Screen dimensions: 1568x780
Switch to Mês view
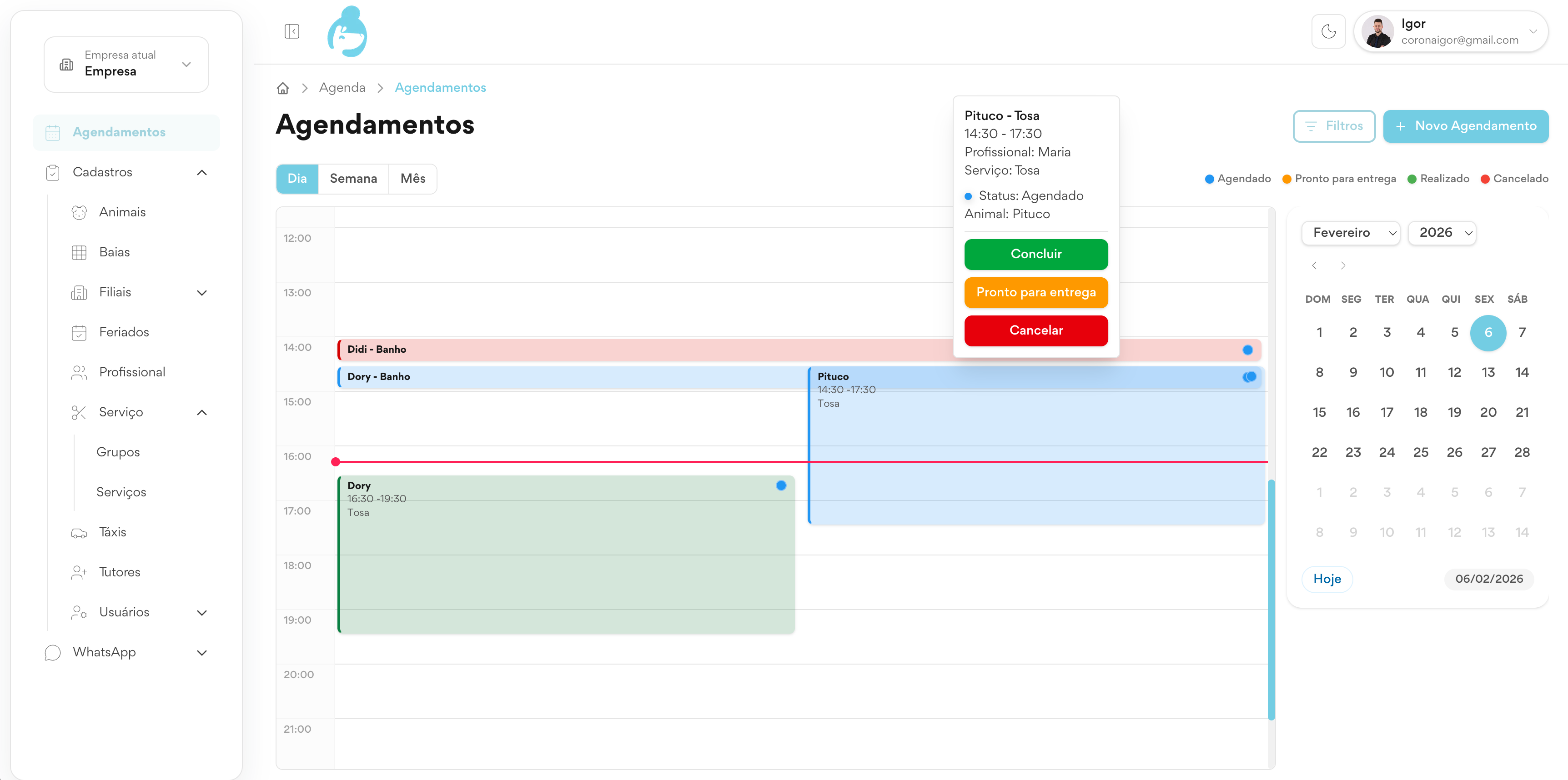[x=413, y=179]
